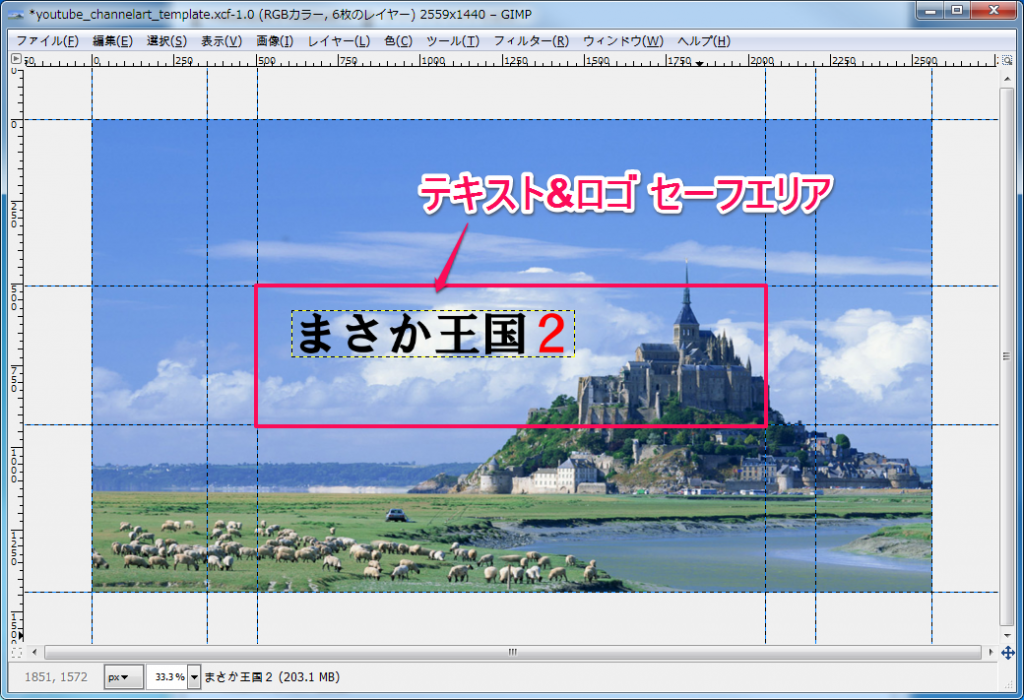The height and width of the screenshot is (700, 1024).
Task: Toggle the quick mask button at bottom left
Action: click(x=16, y=652)
